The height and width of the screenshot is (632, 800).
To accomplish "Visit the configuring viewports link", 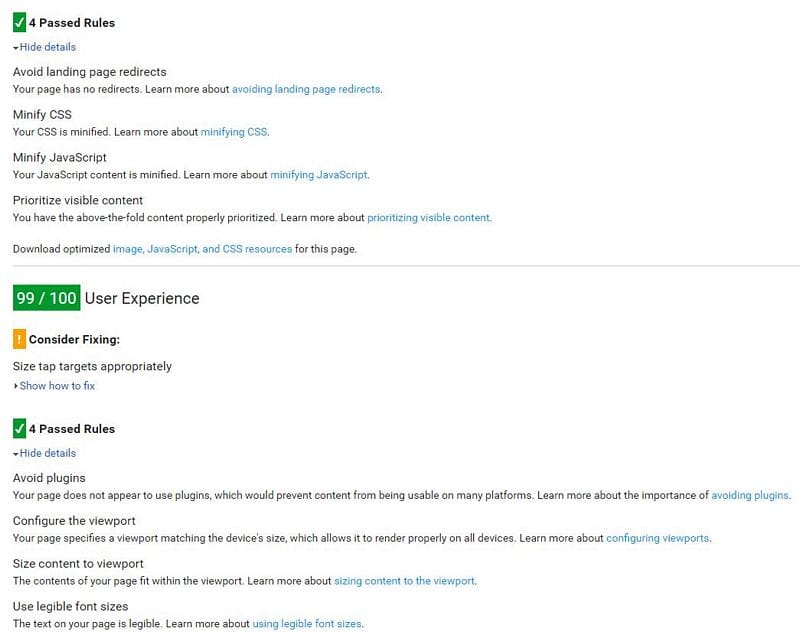I will (x=657, y=538).
